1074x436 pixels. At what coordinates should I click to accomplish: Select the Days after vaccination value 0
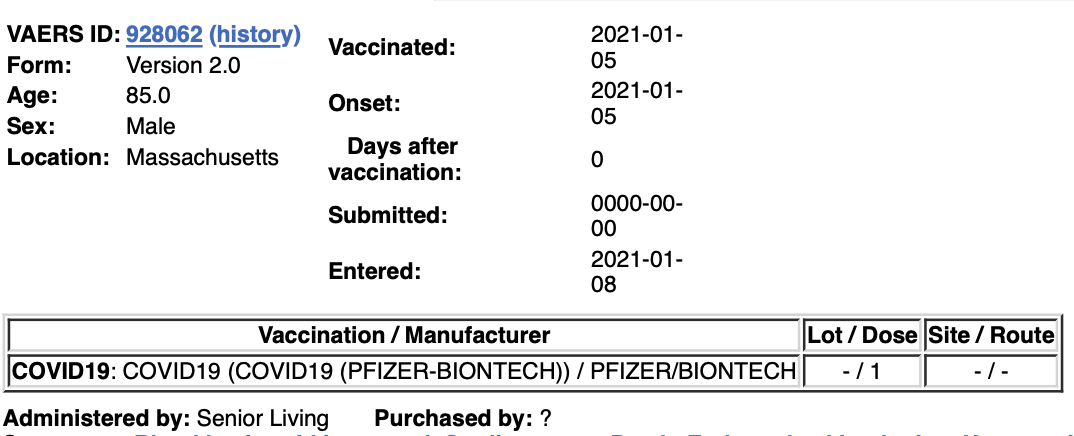pyautogui.click(x=597, y=159)
